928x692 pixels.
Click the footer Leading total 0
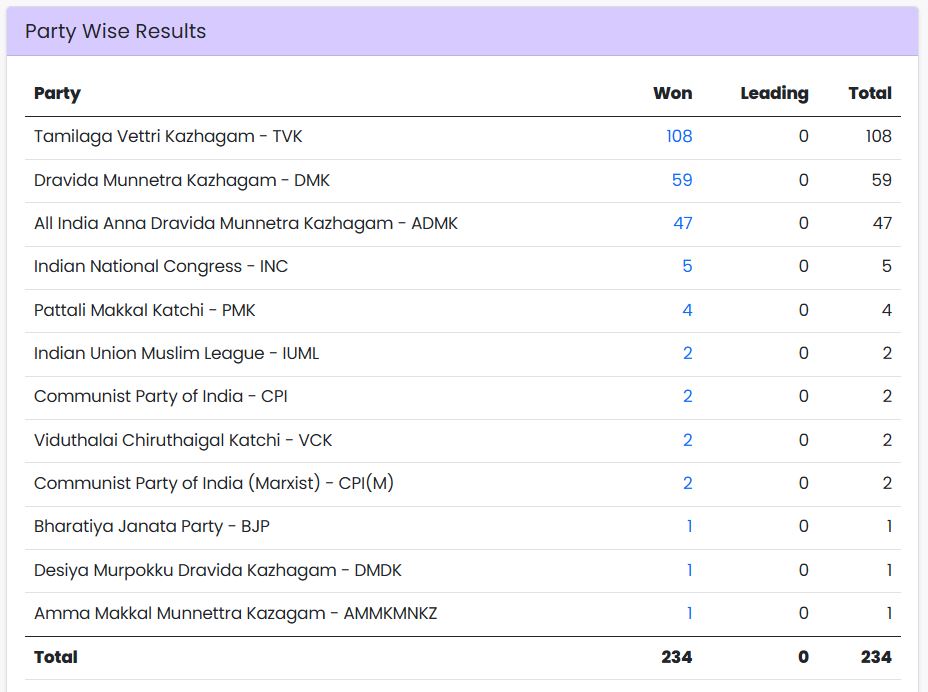pyautogui.click(x=803, y=657)
